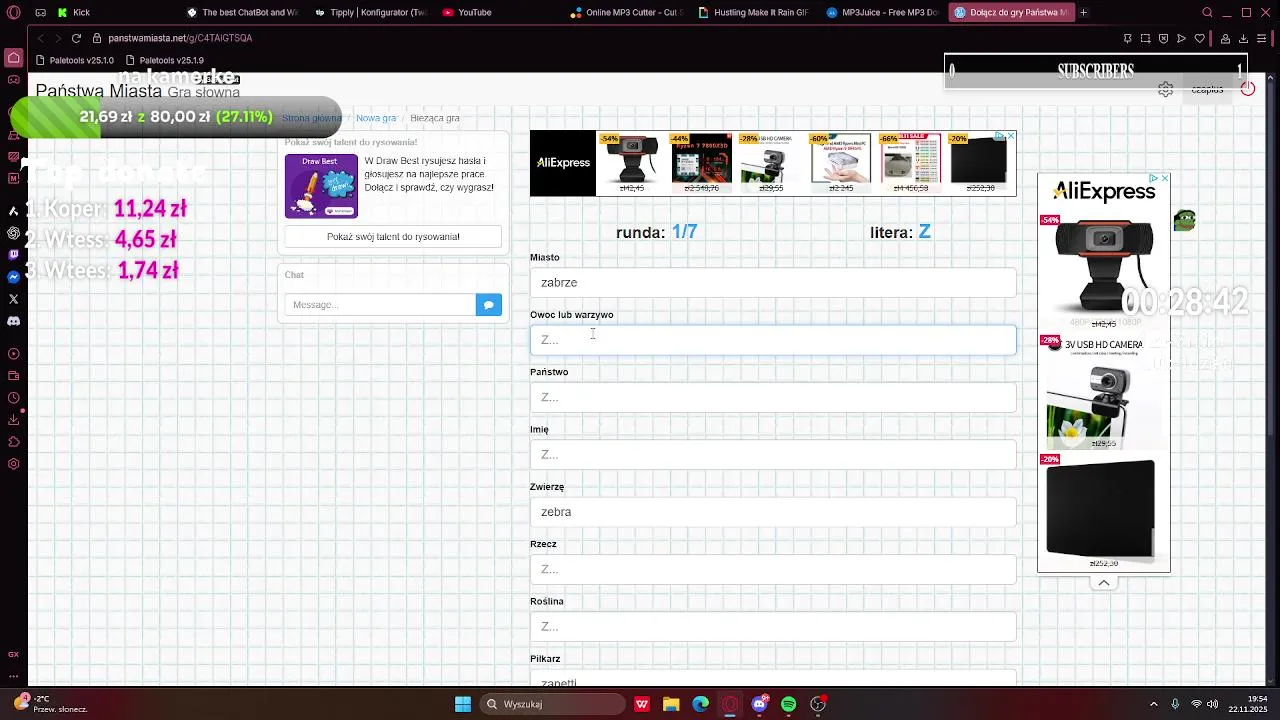Open browser downloads toolbar icon
This screenshot has height=720, width=1280.
tap(1244, 38)
